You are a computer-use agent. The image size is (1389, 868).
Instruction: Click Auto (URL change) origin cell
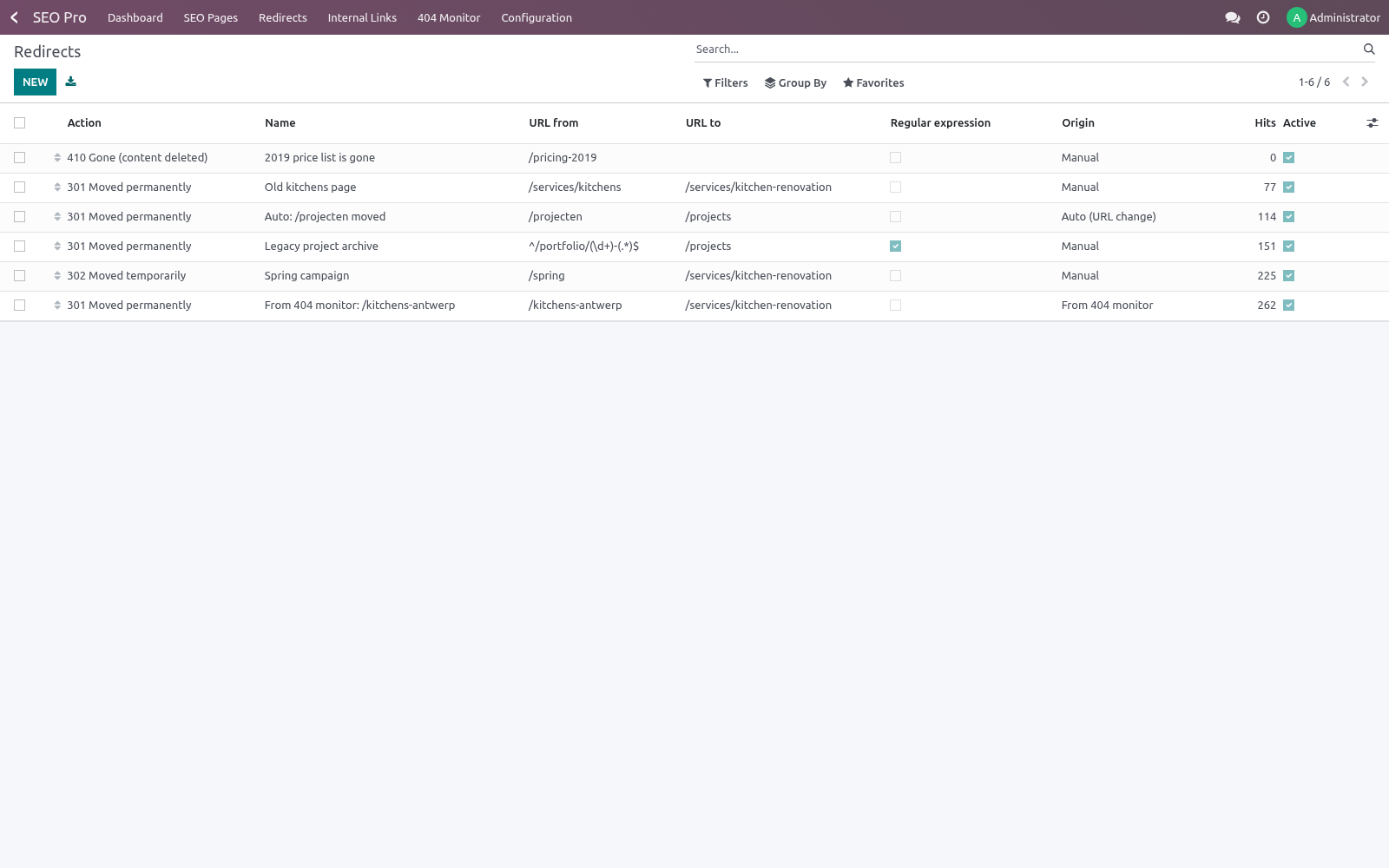(1109, 217)
